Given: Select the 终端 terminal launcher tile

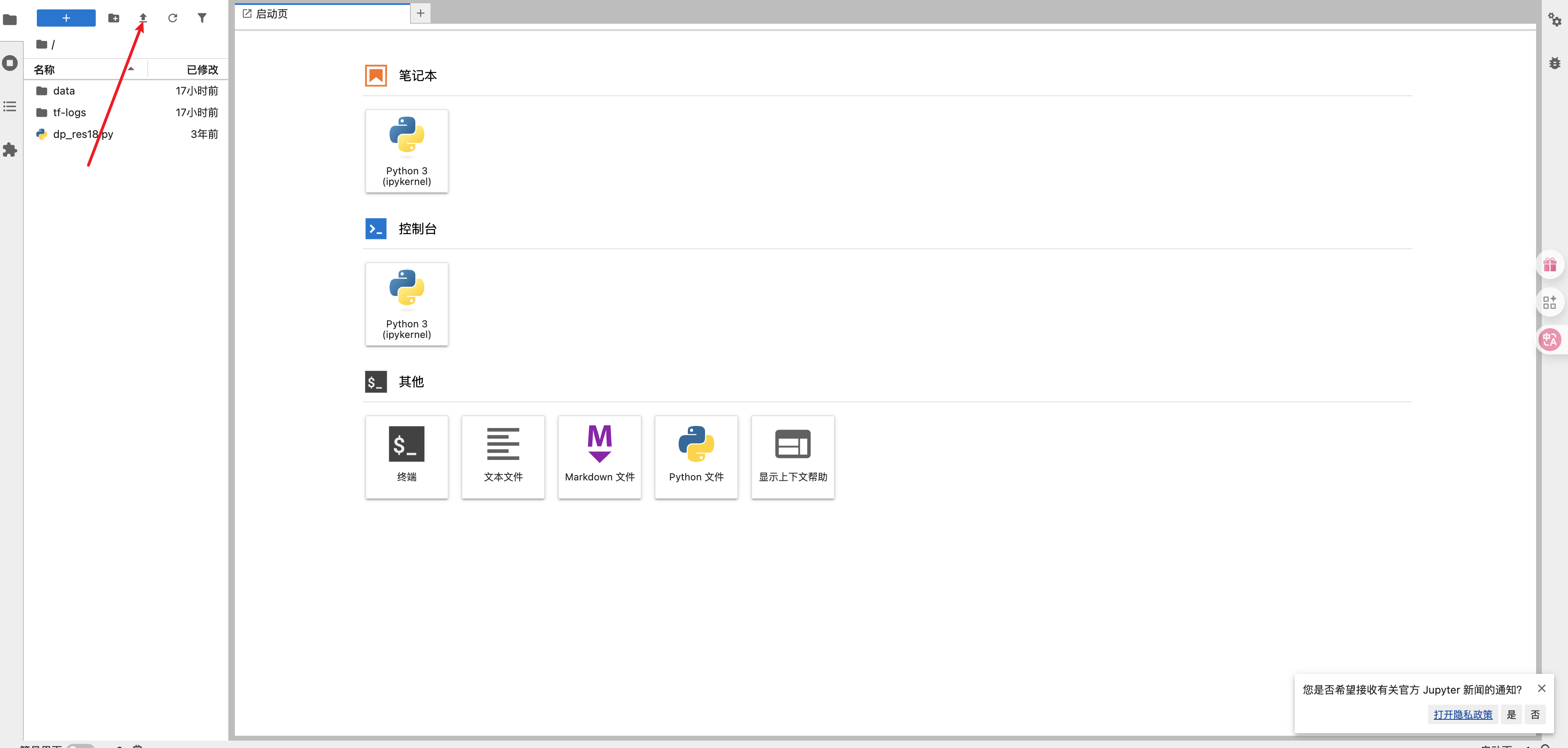Looking at the screenshot, I should pyautogui.click(x=407, y=457).
